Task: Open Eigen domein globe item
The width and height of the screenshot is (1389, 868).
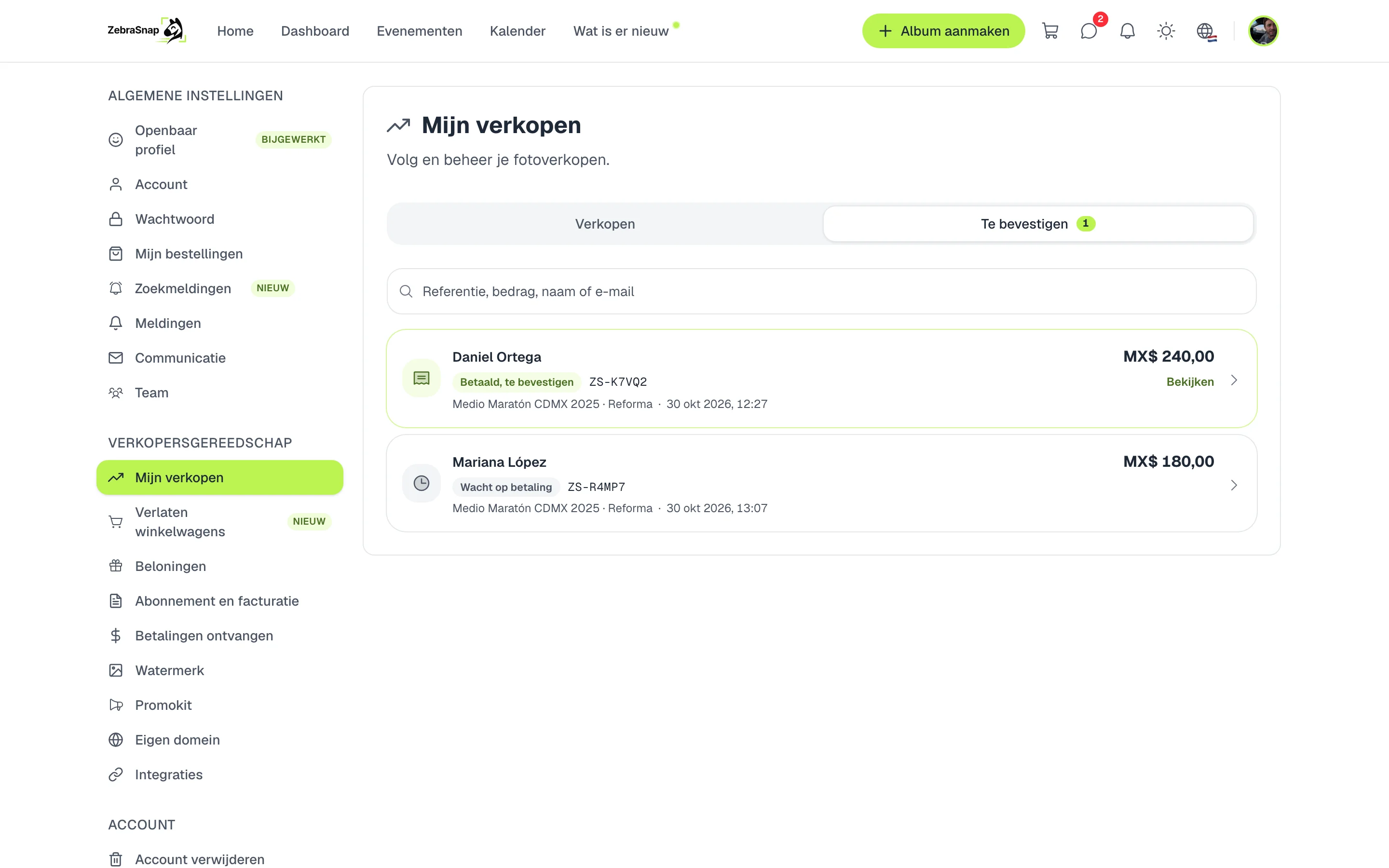Action: click(220, 740)
